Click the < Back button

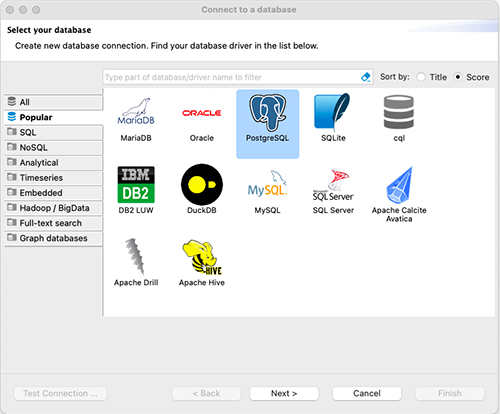206,393
